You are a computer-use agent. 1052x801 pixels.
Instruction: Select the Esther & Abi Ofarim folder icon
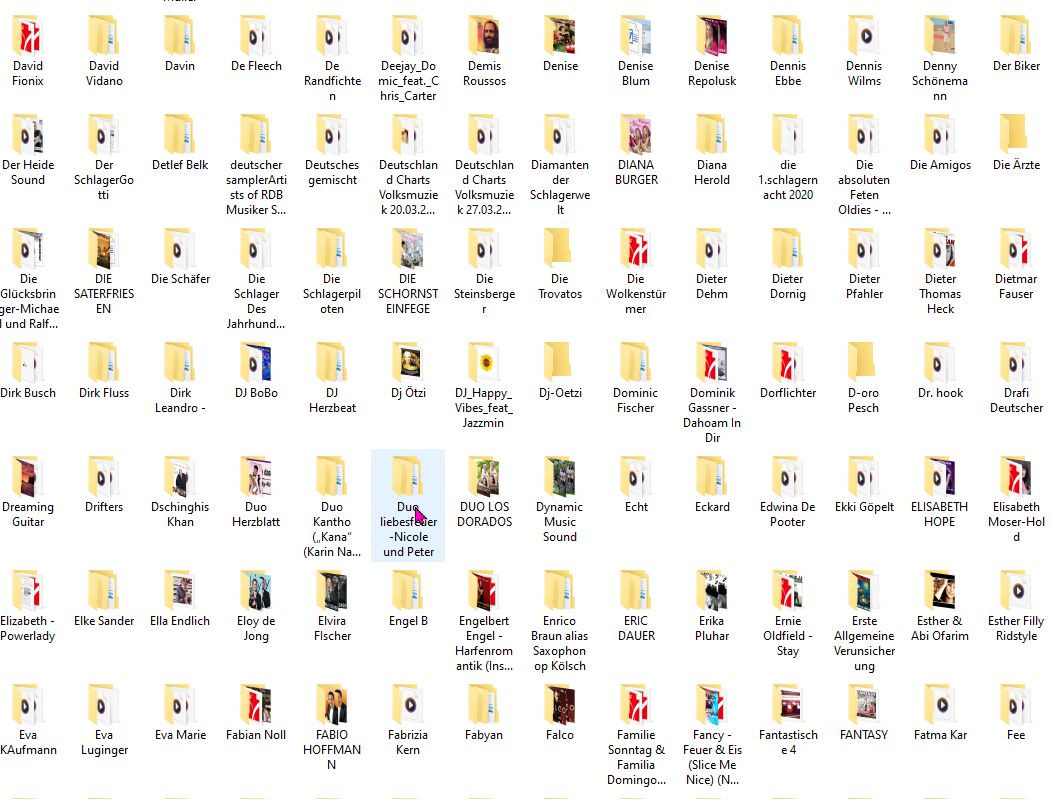pos(940,591)
